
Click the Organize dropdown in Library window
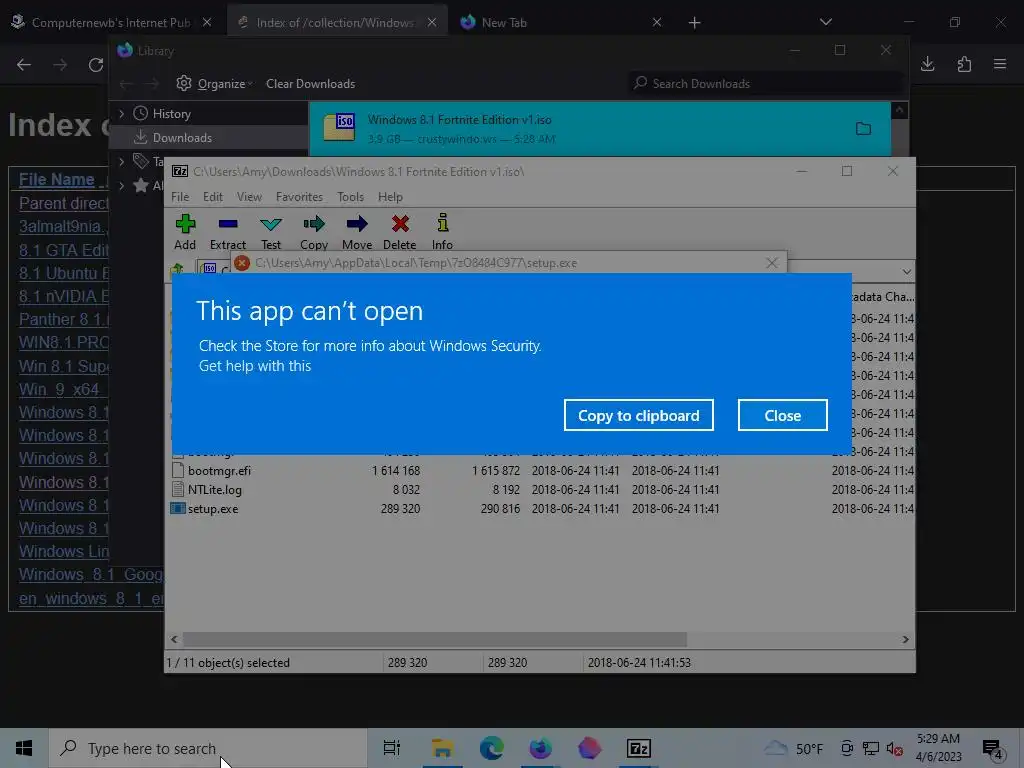tap(215, 84)
